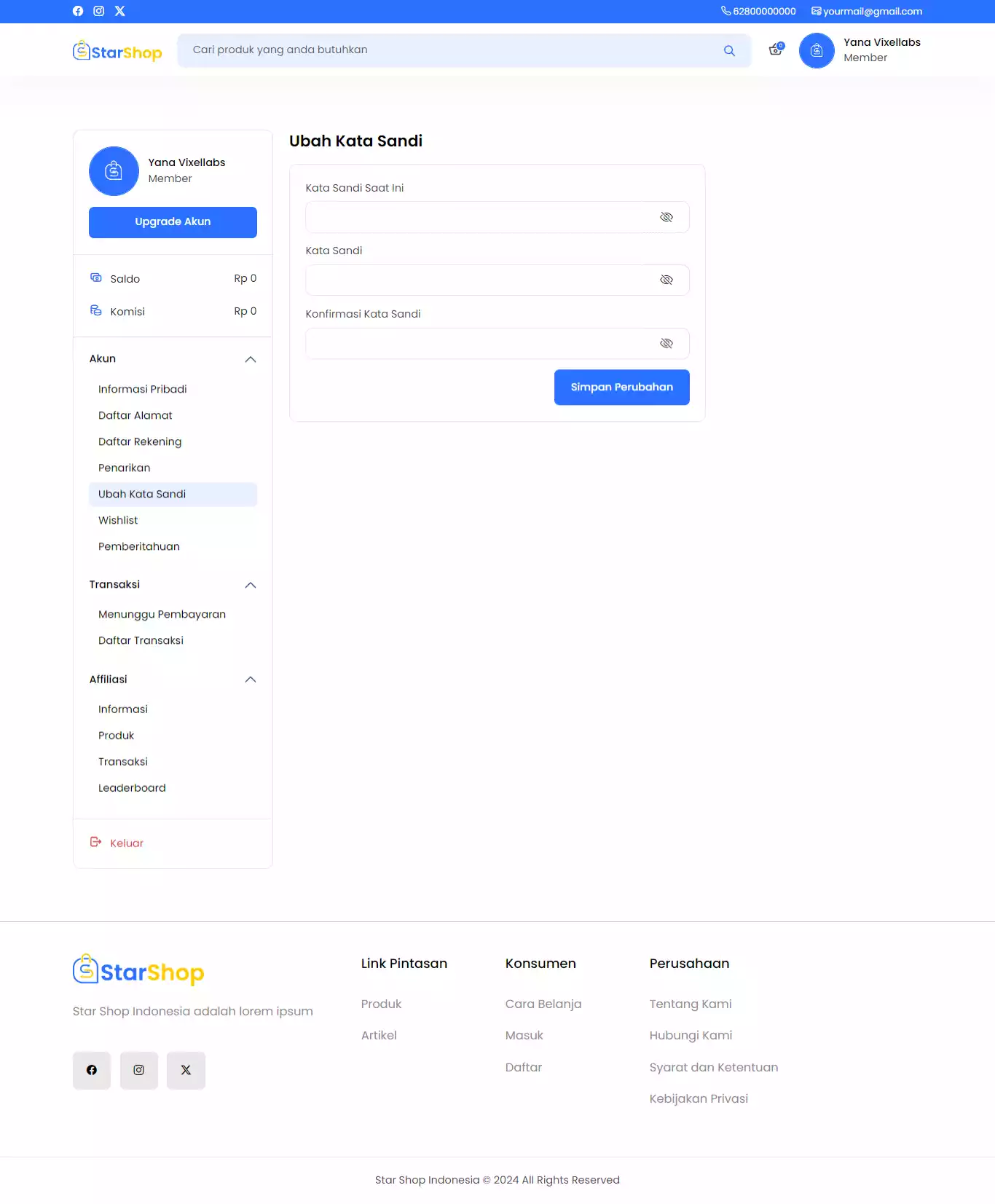Open Instagram icon in top bar
The image size is (995, 1204).
99,11
